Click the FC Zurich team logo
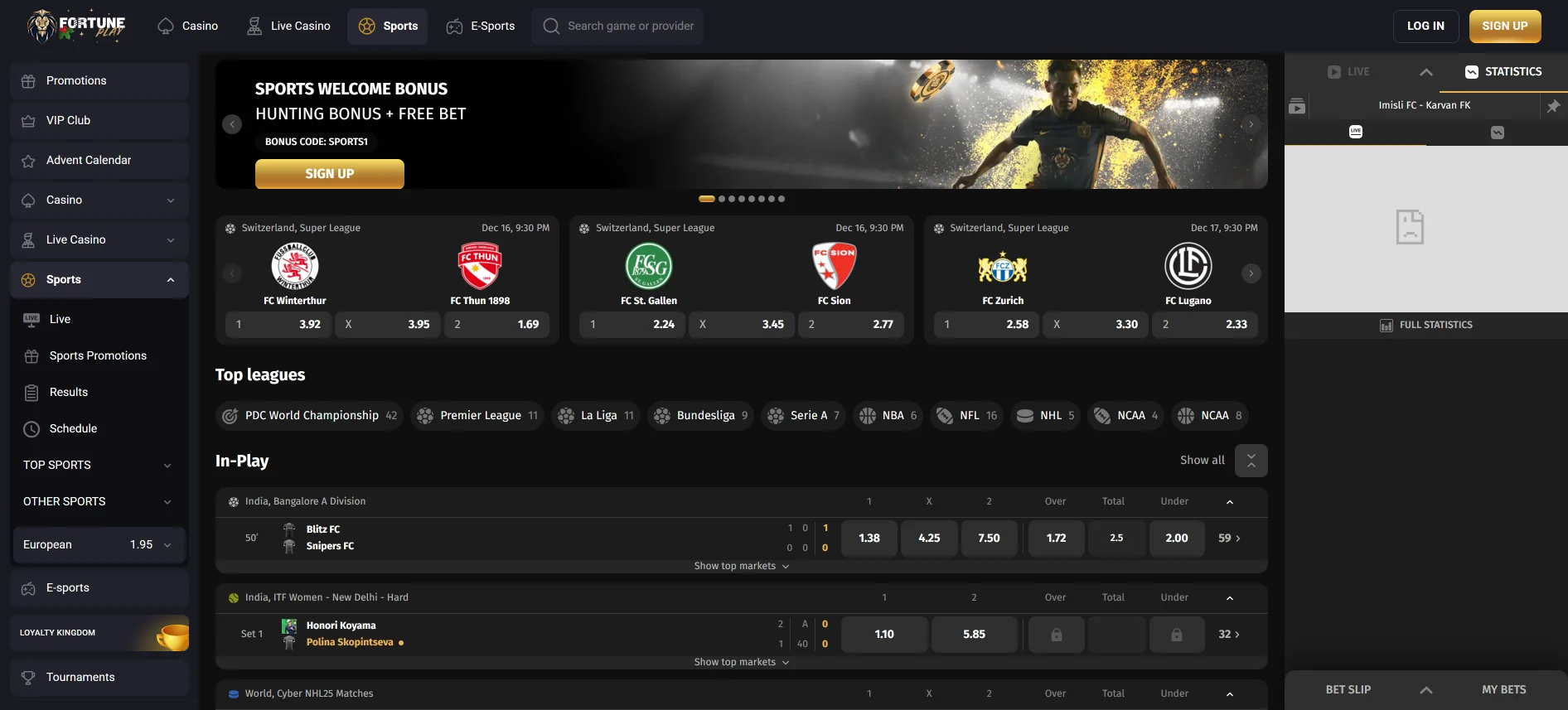The width and height of the screenshot is (1568, 710). pos(1003,268)
